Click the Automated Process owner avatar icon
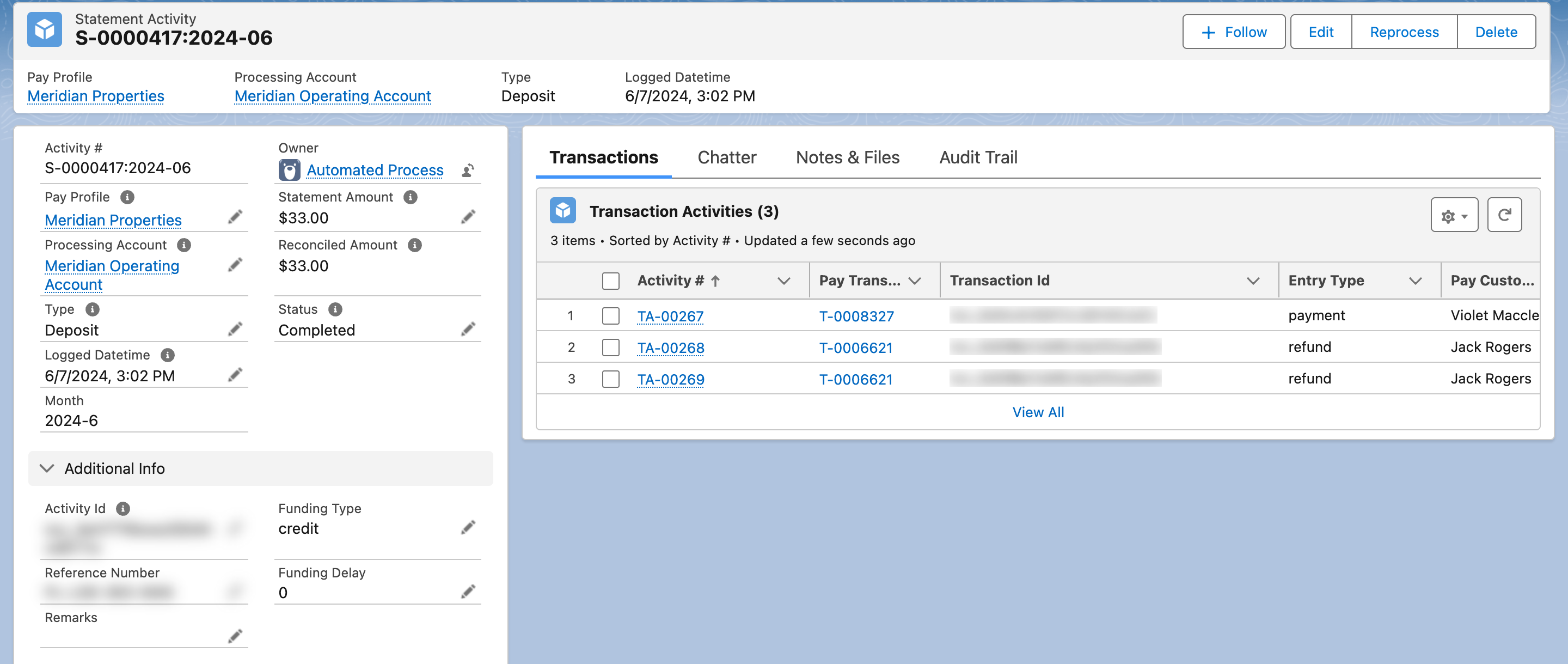The image size is (1568, 664). 289,170
